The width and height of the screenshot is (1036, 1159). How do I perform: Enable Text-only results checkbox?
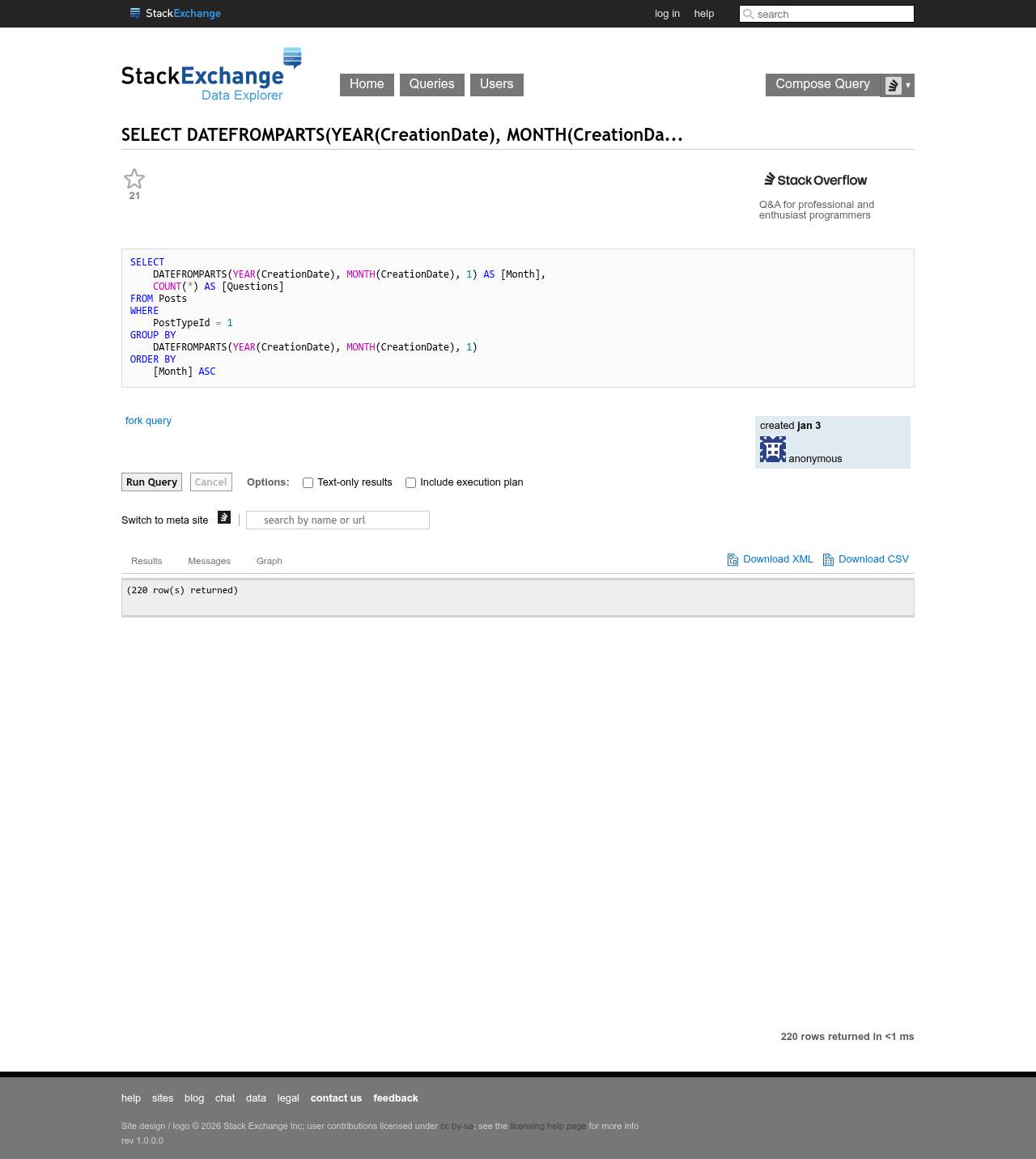point(308,482)
